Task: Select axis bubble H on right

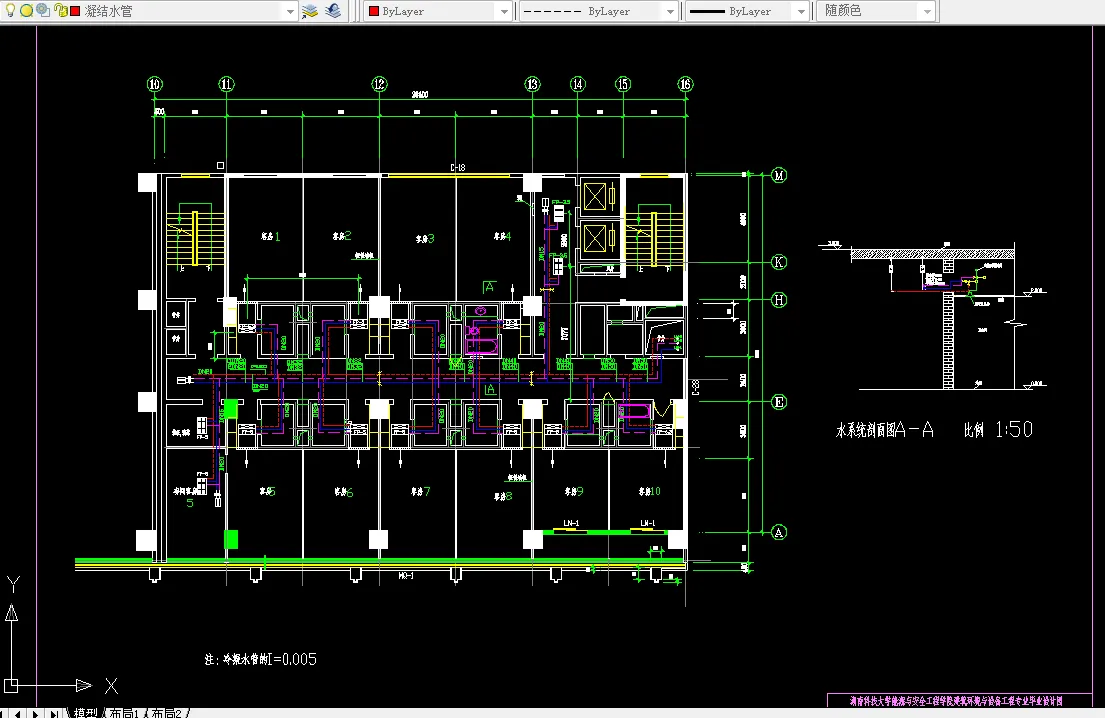Action: [779, 300]
